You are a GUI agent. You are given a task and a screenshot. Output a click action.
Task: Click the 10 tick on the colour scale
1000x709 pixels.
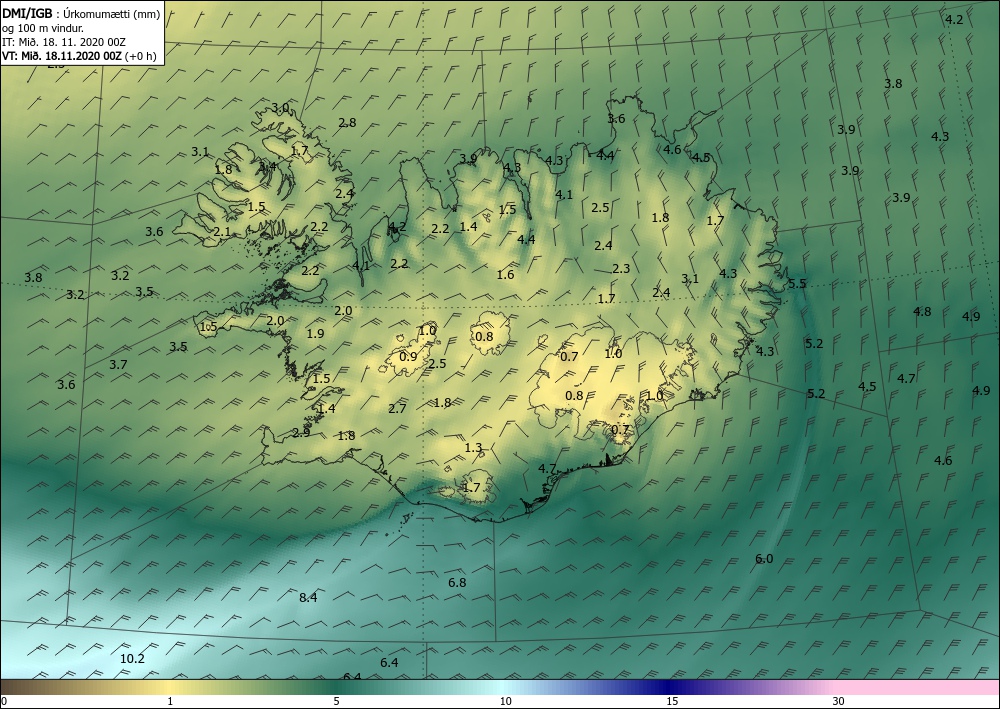tap(506, 701)
